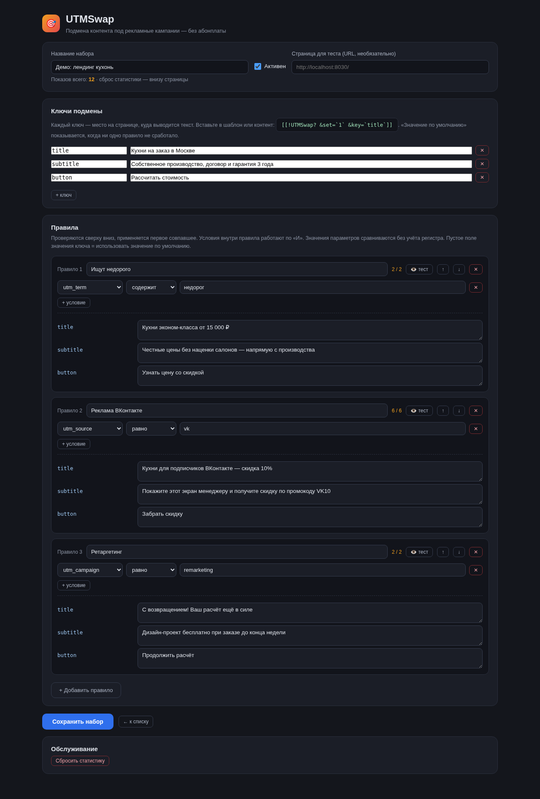Add condition to rule 'Реклама ВКонтакте'

[74, 444]
